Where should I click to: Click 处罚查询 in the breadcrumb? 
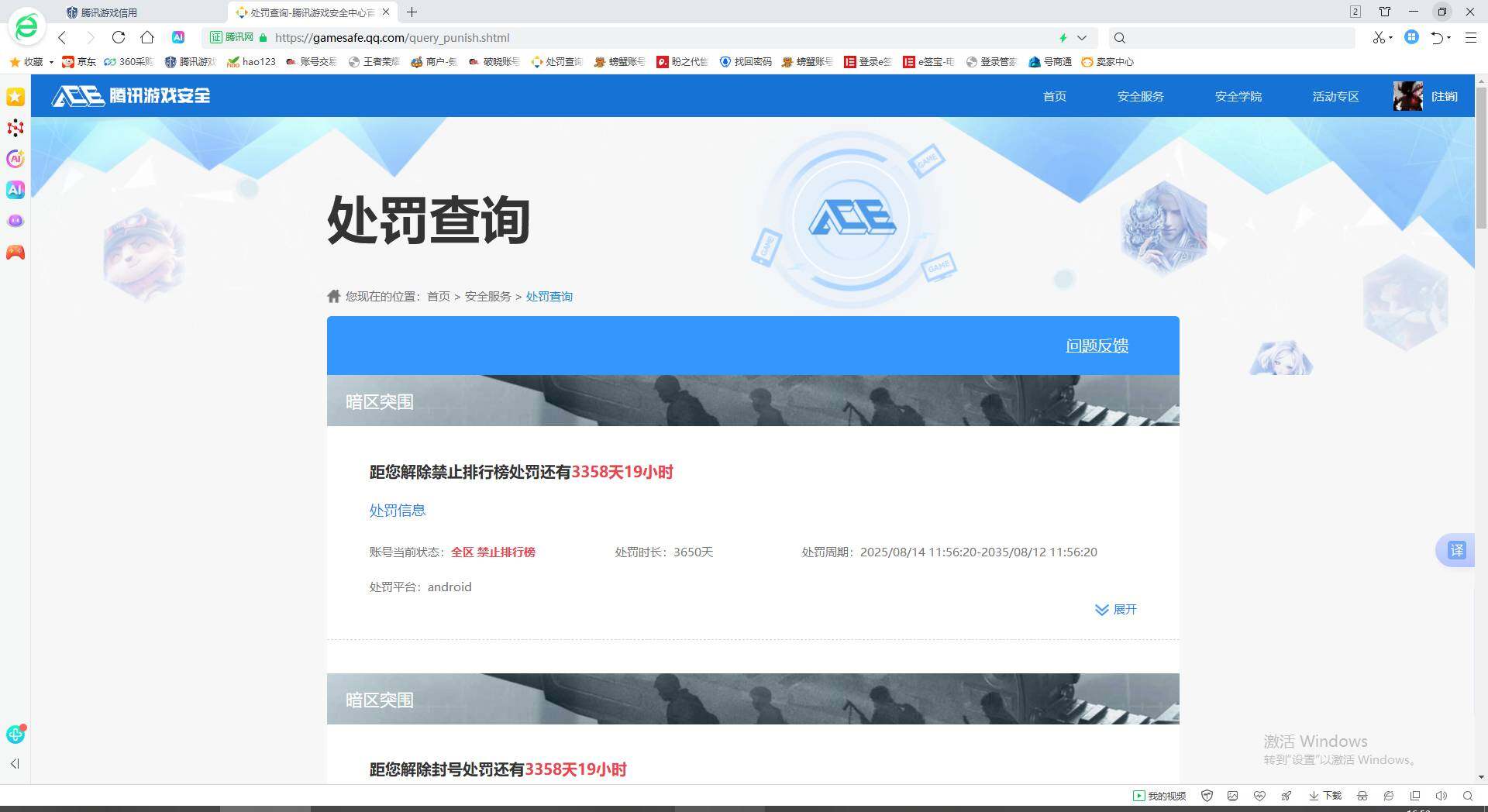(x=549, y=297)
